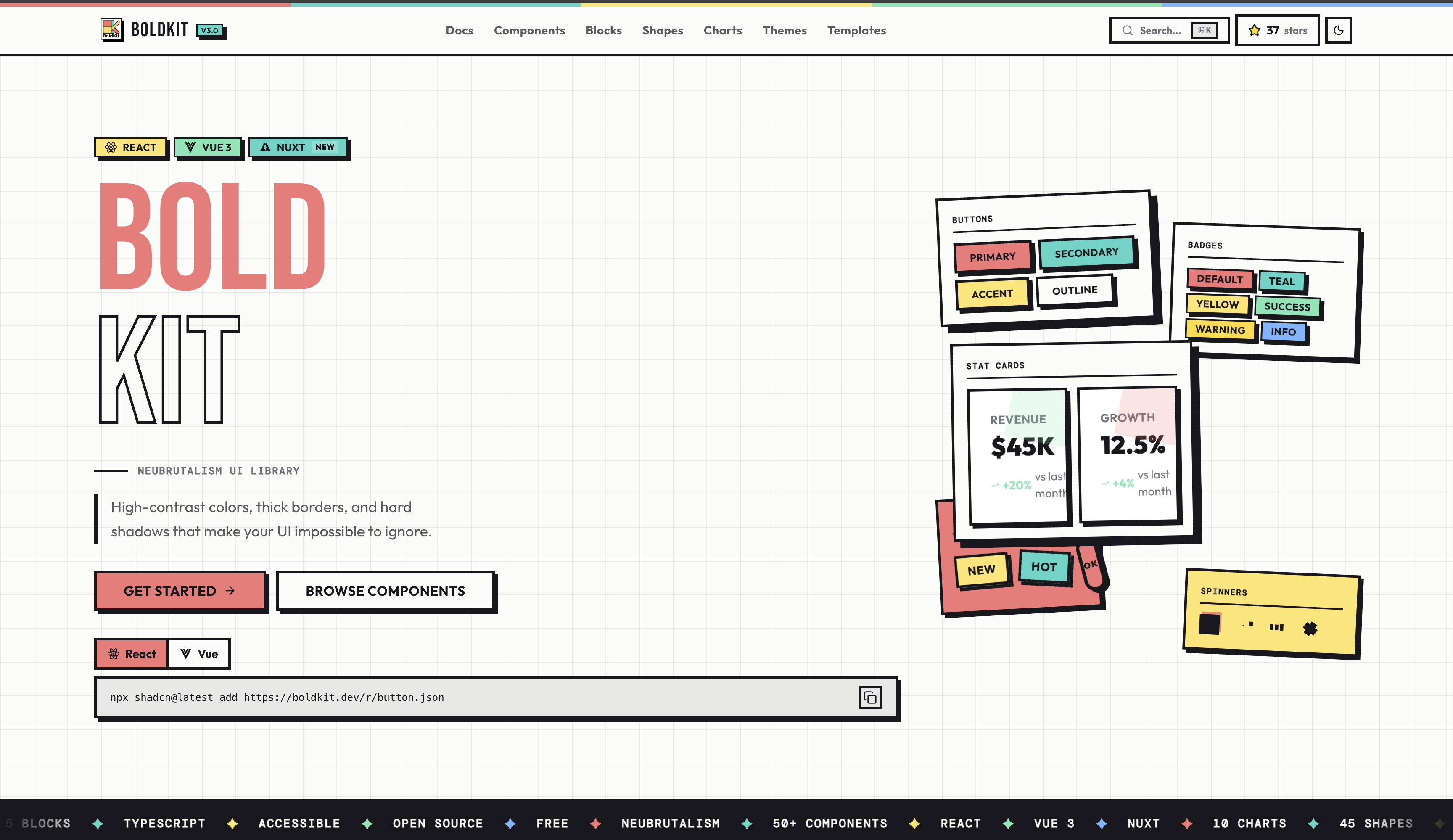Click the BoldKit logo icon
1453x840 pixels.
point(112,29)
